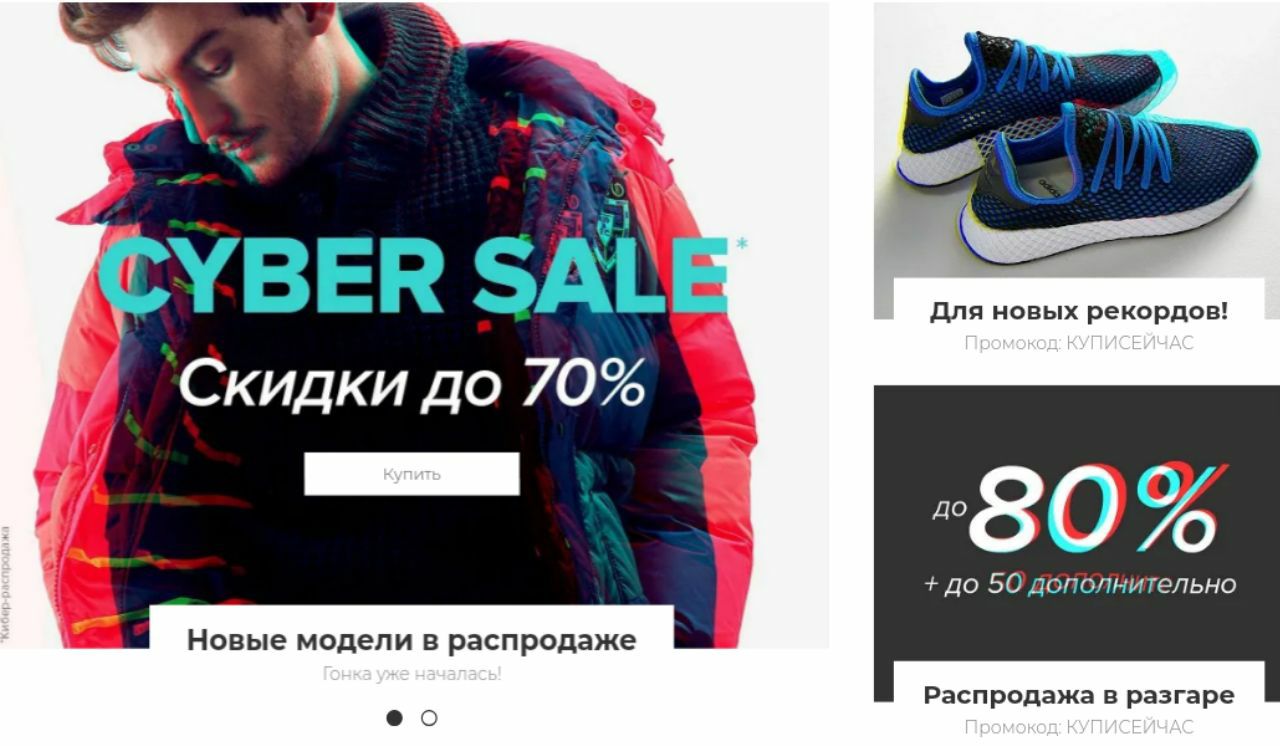
Task: Click the white Купить button
Action: point(412,474)
